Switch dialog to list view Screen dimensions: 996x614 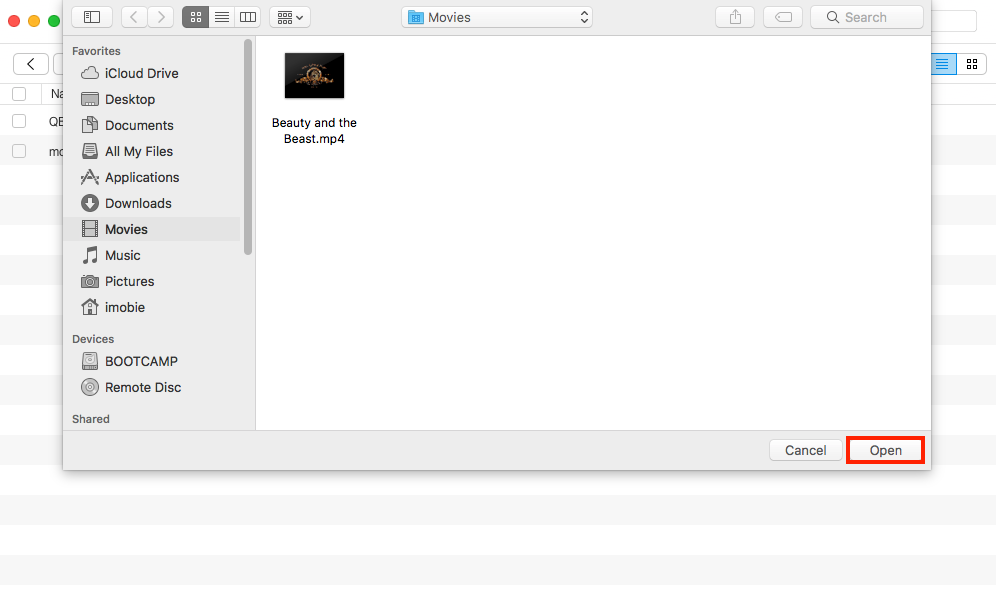[x=222, y=17]
